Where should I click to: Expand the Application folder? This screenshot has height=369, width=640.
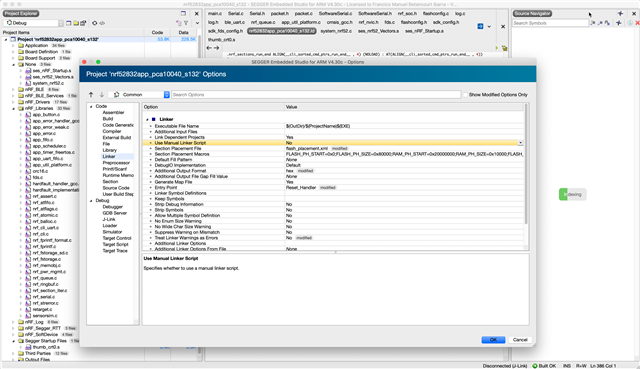(x=13, y=46)
